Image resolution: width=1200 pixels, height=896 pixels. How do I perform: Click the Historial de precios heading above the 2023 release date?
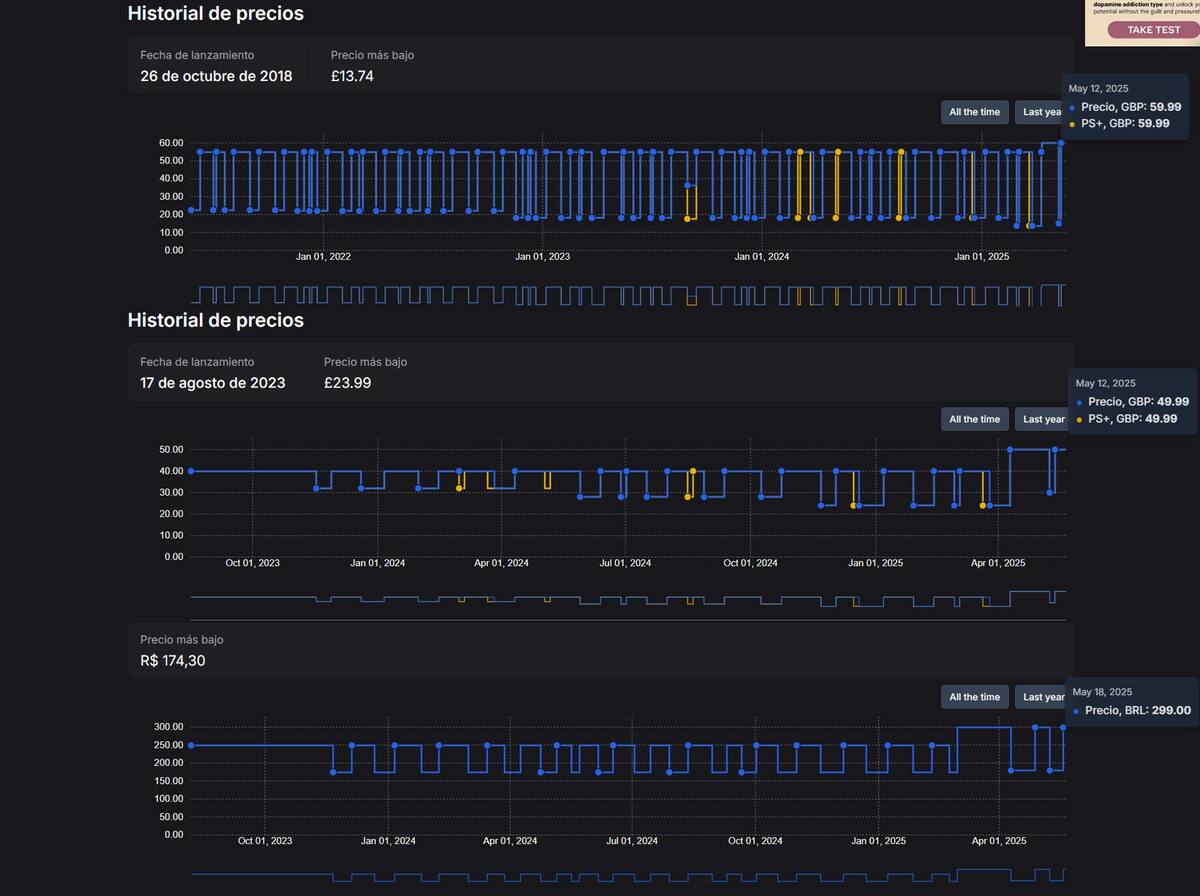[216, 320]
